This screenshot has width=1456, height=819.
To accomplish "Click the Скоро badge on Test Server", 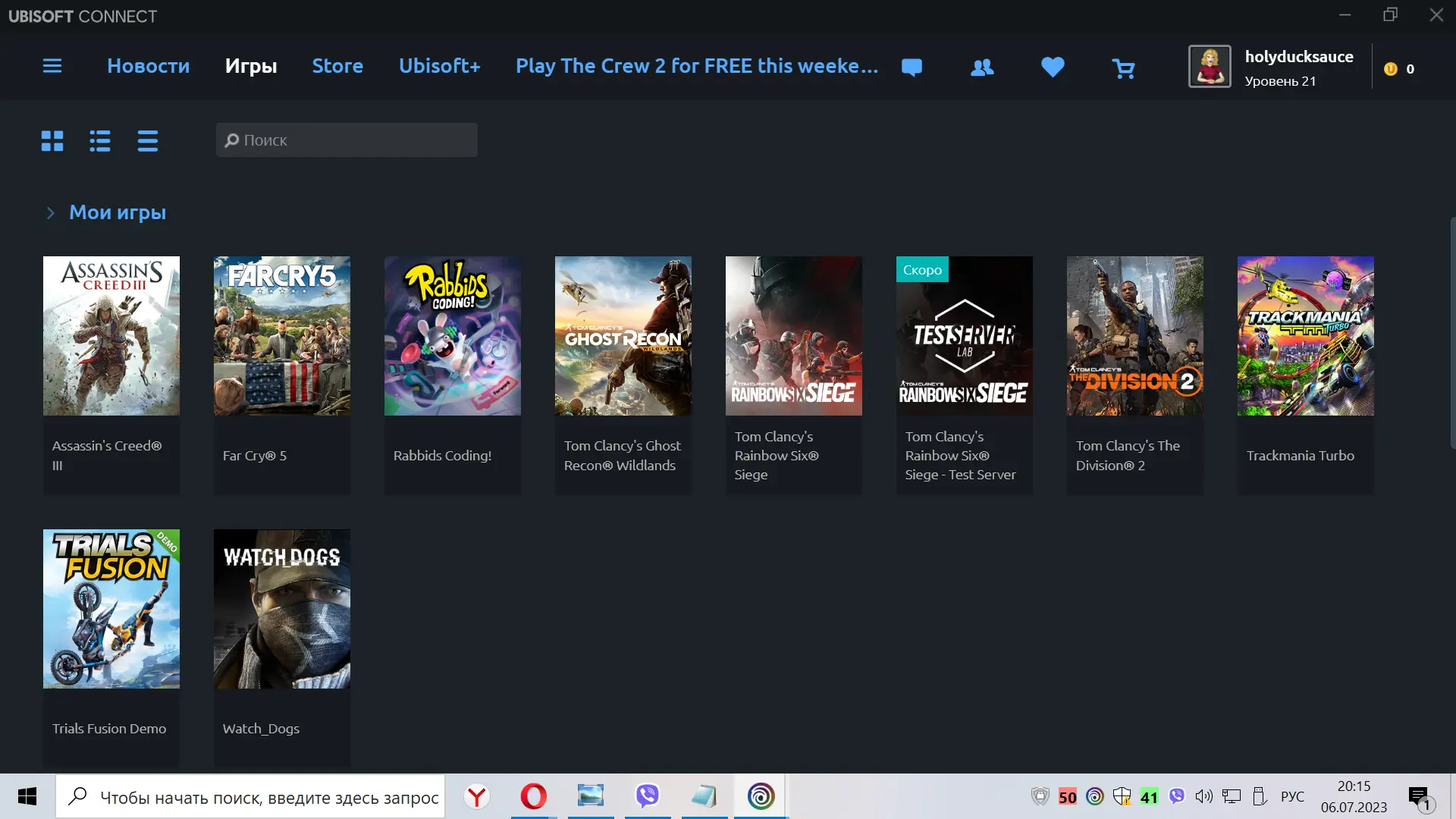I will coord(922,269).
